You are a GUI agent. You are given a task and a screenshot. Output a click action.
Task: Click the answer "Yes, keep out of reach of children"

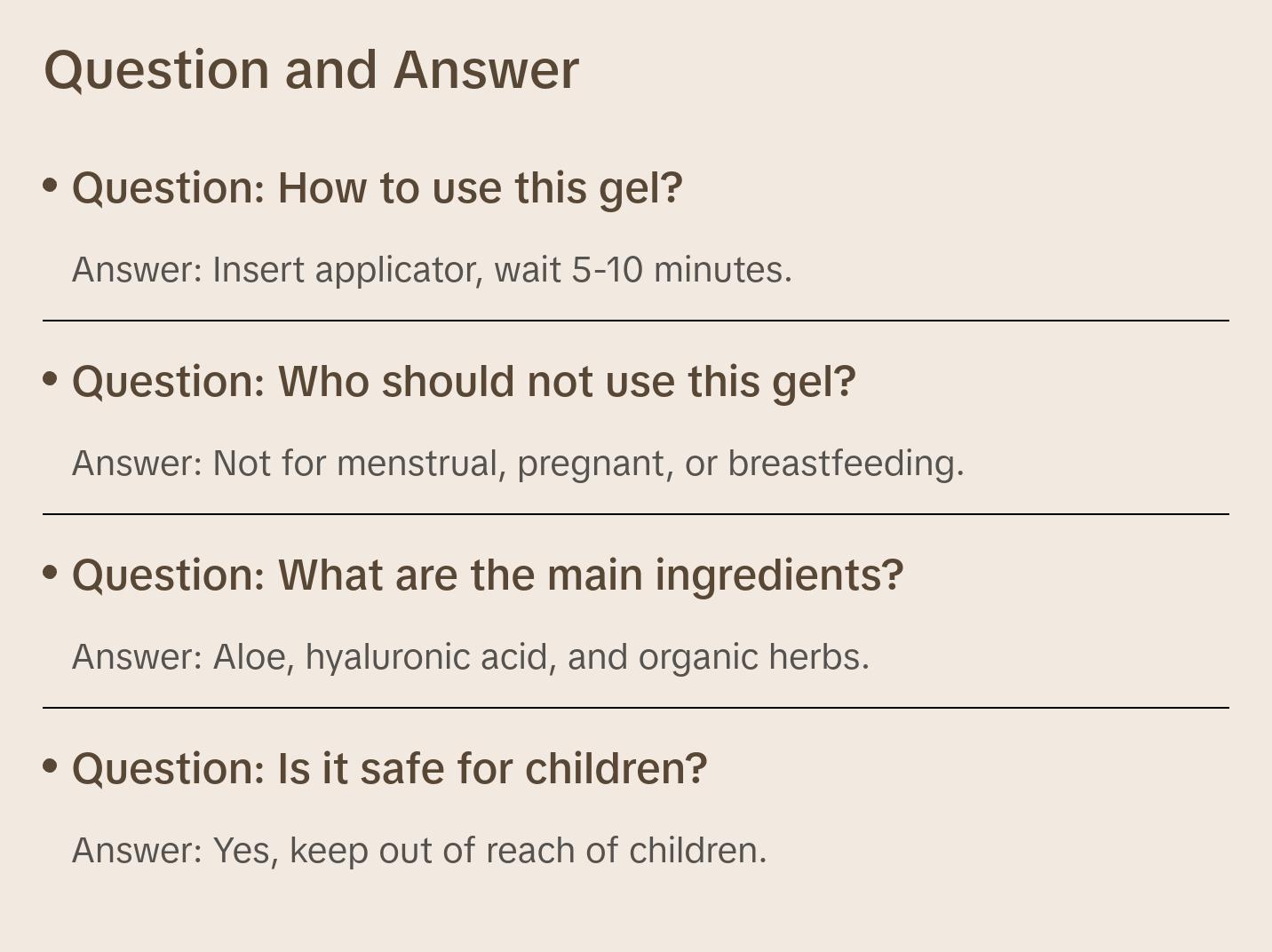pos(419,851)
